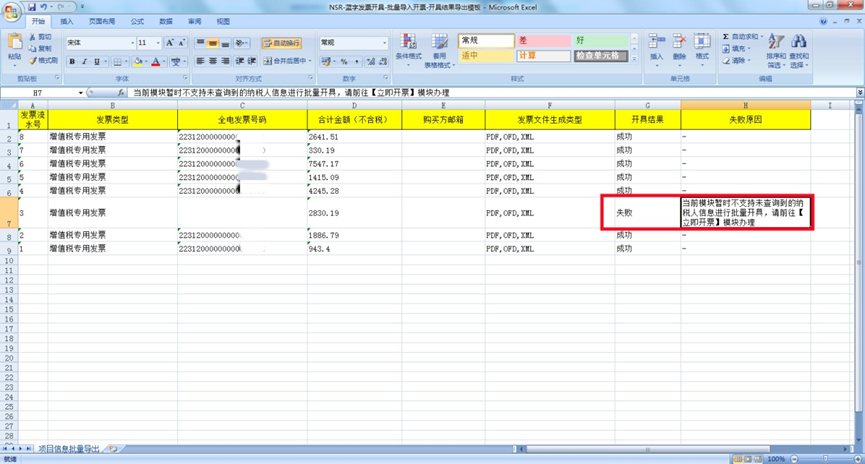Activate the 格式刷 format painter
Image resolution: width=865 pixels, height=464 pixels.
(44, 60)
